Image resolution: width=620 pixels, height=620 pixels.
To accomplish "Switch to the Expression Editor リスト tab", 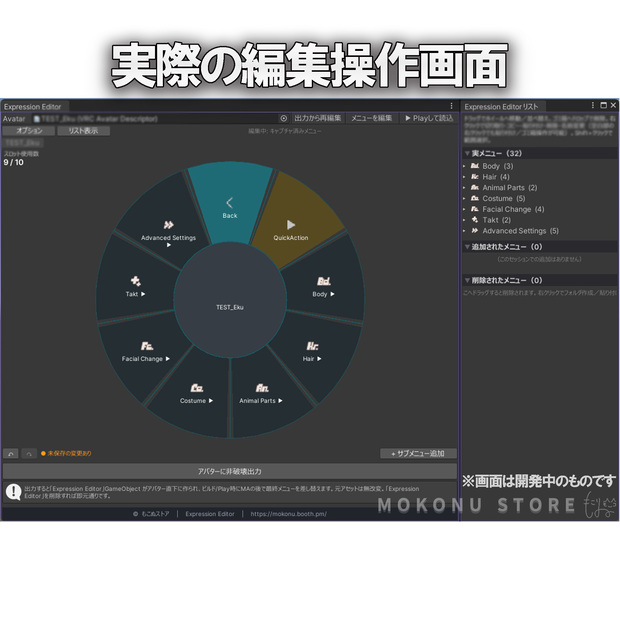I will click(x=501, y=107).
